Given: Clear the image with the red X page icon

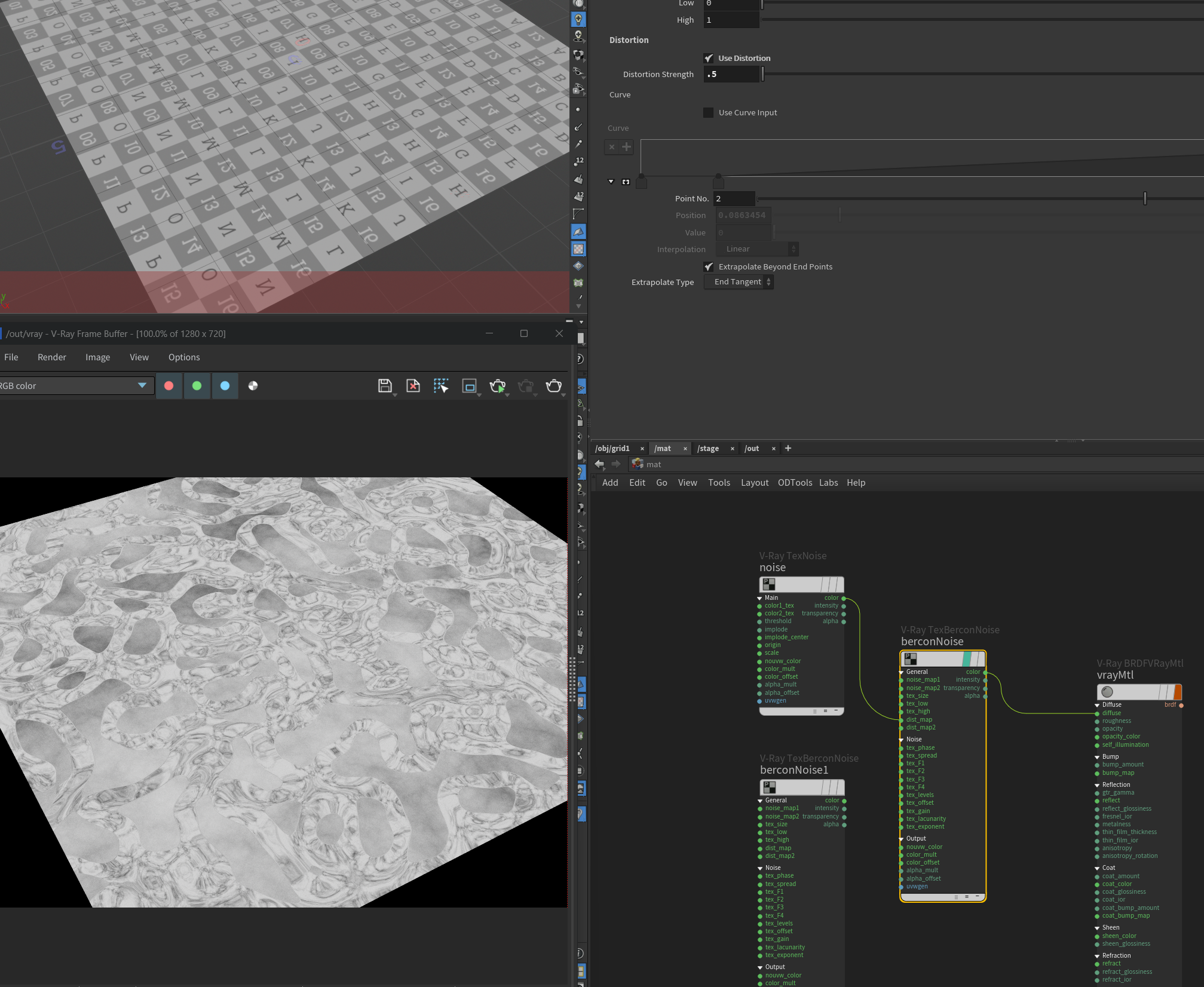Looking at the screenshot, I should click(413, 386).
